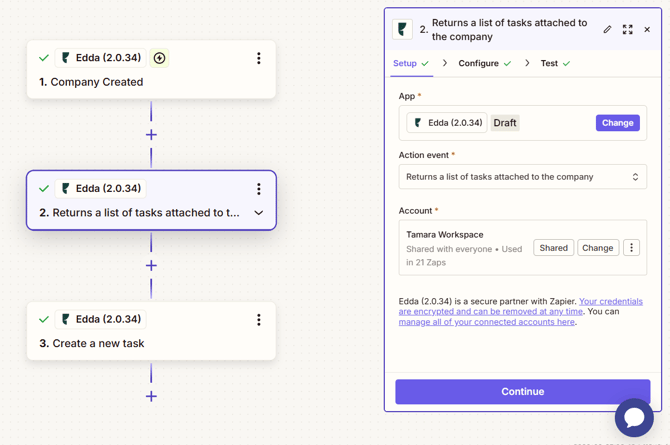Image resolution: width=670 pixels, height=445 pixels.
Task: Open the manage all connected accounts link
Action: (x=486, y=322)
